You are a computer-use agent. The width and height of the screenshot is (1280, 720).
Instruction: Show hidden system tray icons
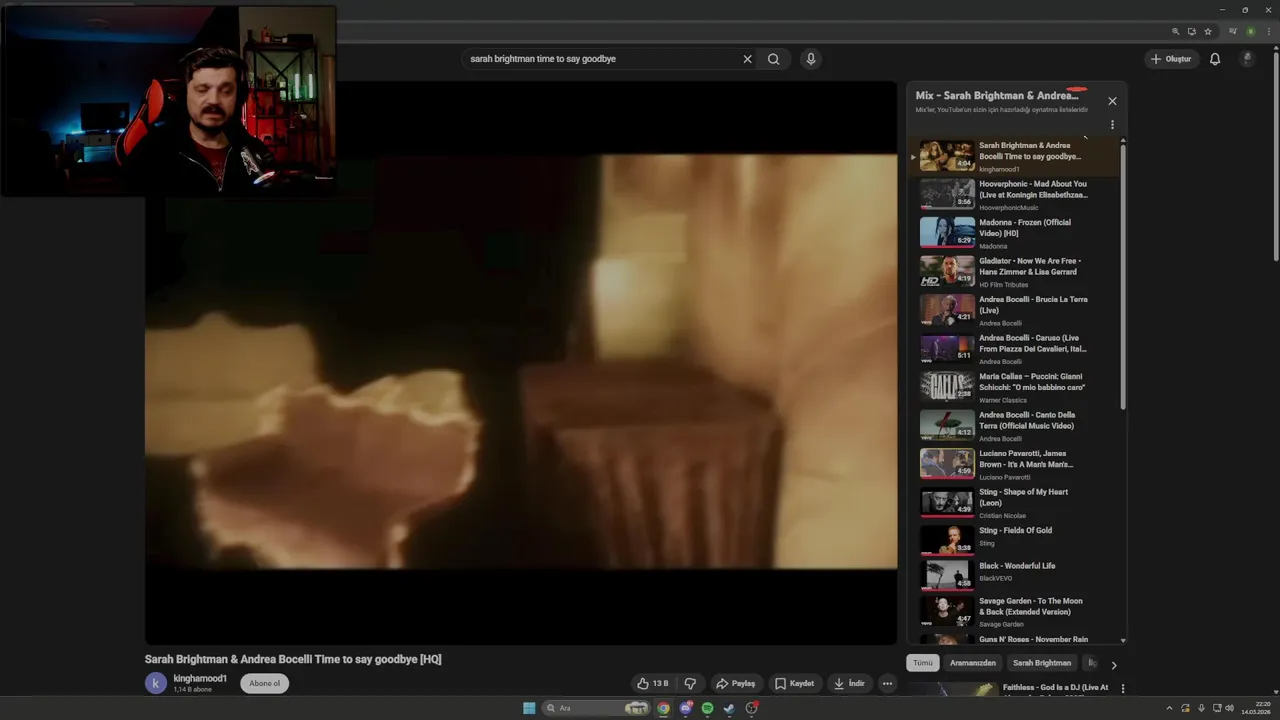(1169, 708)
